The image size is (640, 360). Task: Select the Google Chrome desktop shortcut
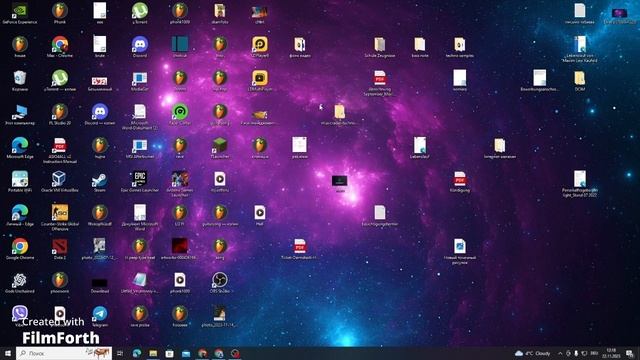(20, 249)
